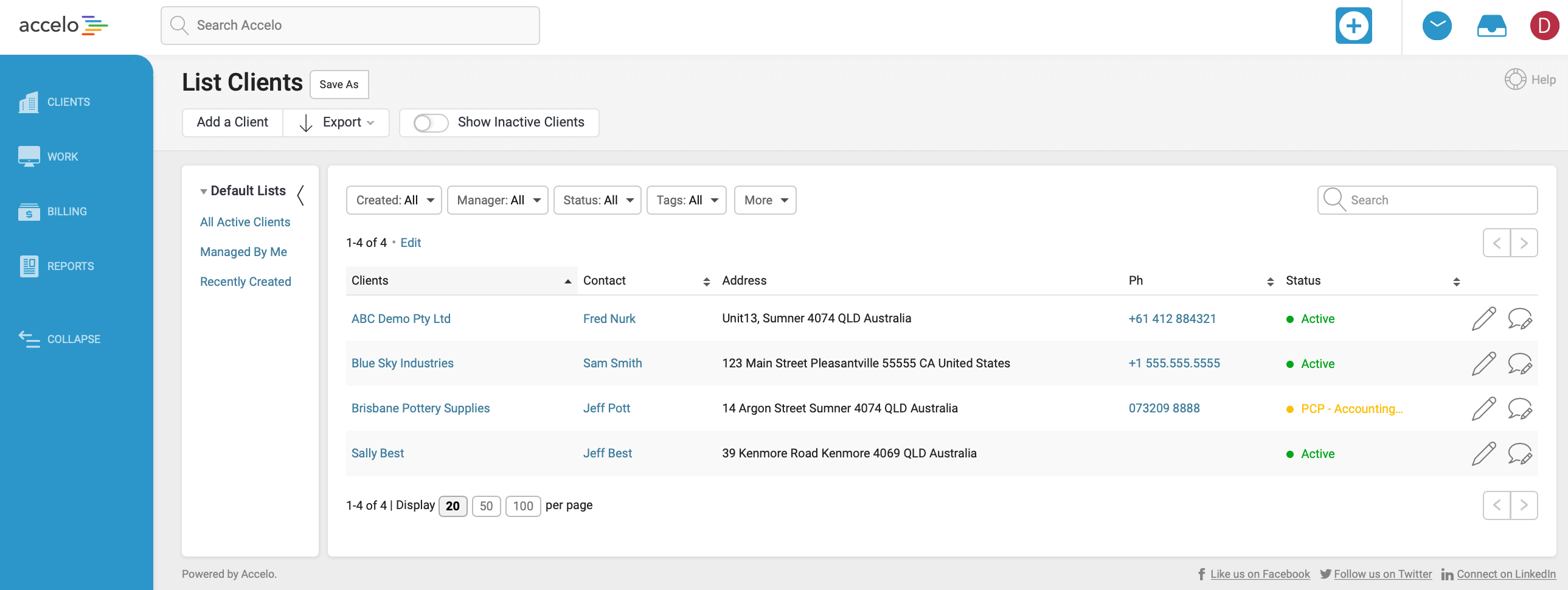1568x590 pixels.
Task: Click the Collapse arrow icon in sidebar
Action: (29, 339)
